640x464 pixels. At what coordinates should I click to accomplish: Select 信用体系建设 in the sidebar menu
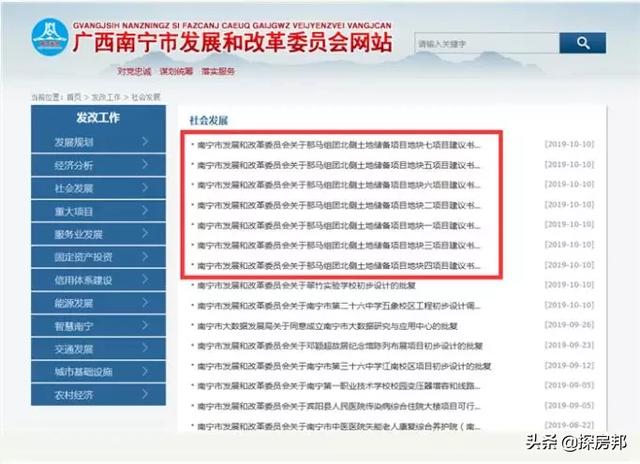pos(98,280)
